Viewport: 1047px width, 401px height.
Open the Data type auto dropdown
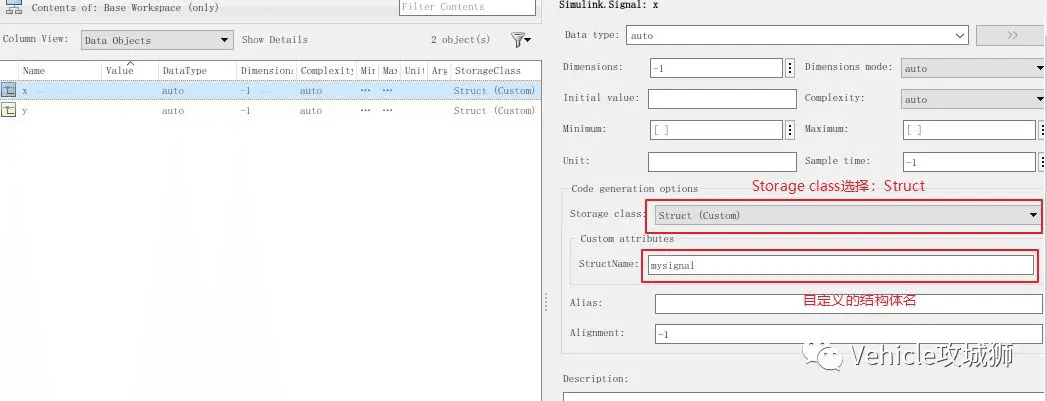coord(797,35)
